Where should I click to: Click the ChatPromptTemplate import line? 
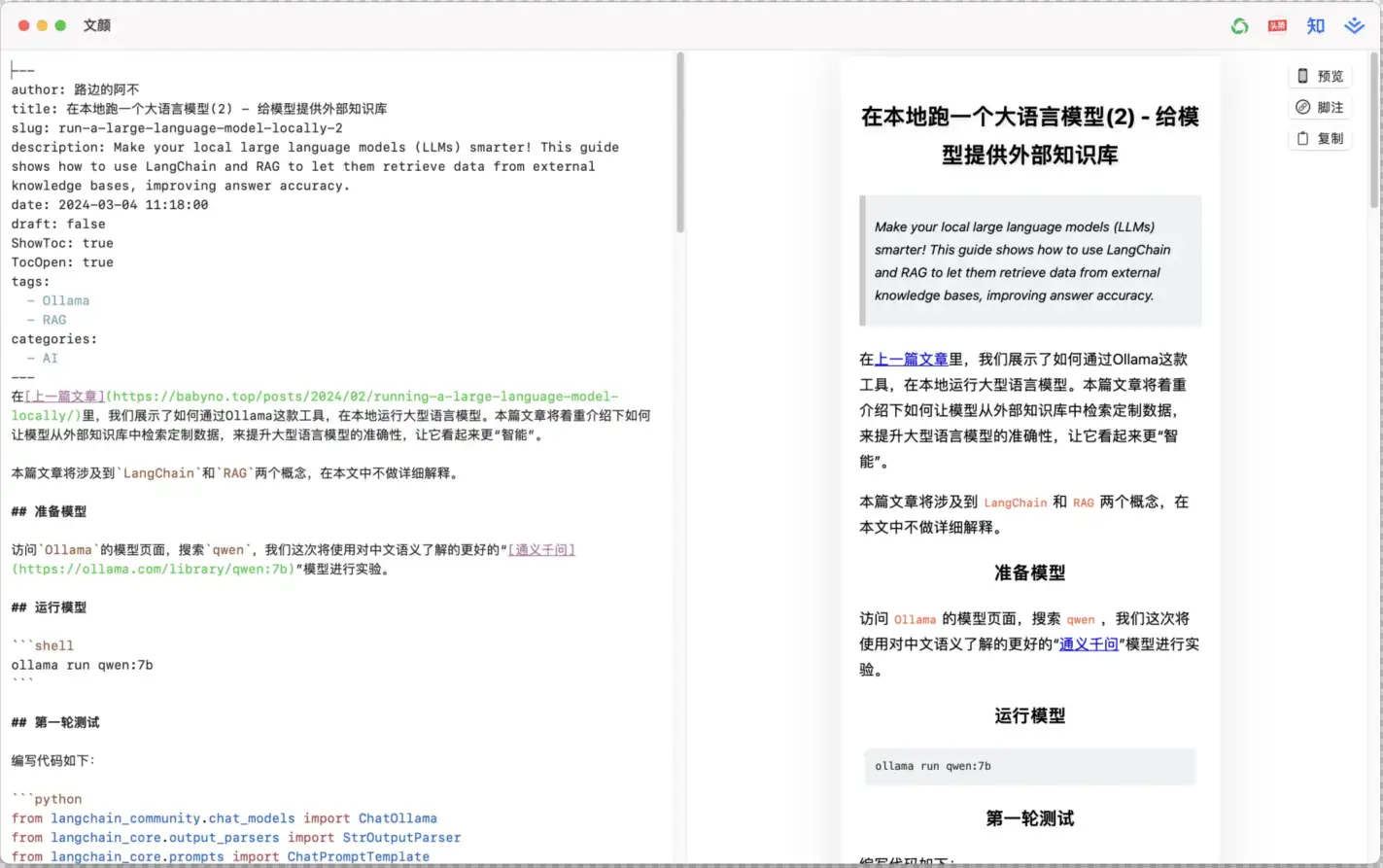221,856
